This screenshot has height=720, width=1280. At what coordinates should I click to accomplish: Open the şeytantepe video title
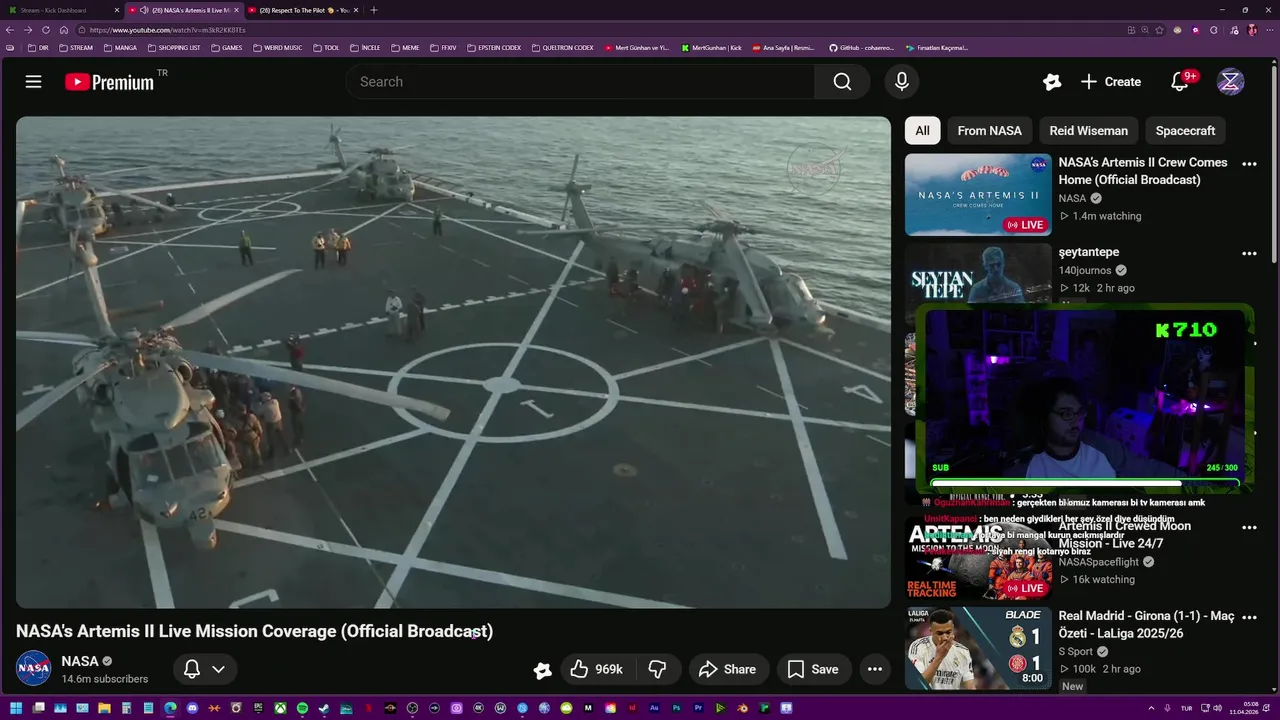click(1089, 252)
